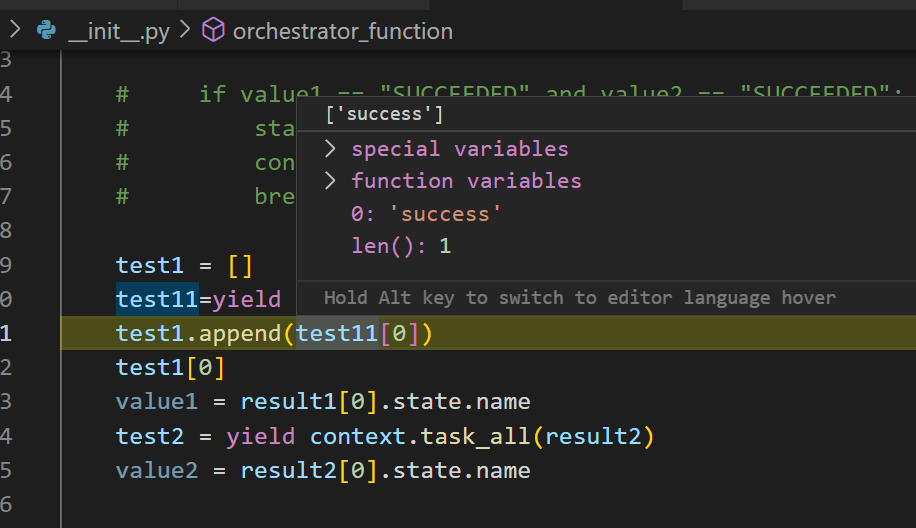Click result2[0].state.name expression
Screen dimensions: 916x528
pos(386,471)
